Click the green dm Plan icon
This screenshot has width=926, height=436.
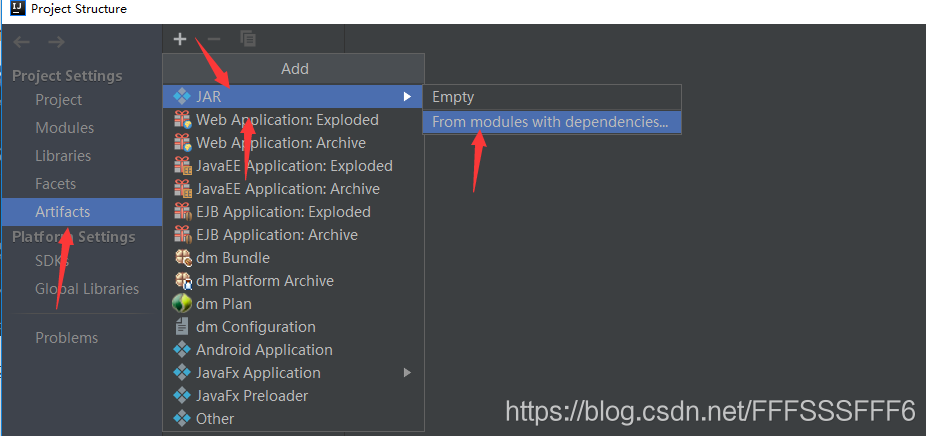pos(182,304)
